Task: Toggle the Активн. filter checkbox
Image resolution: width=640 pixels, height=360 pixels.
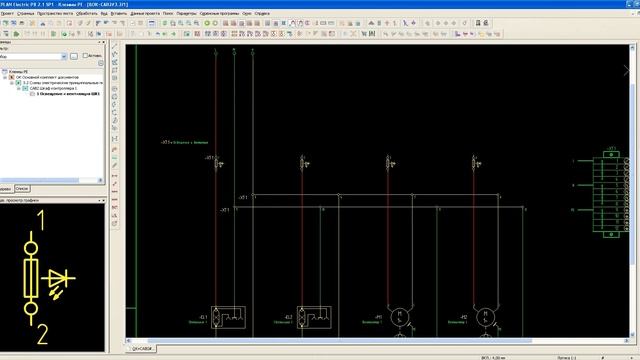Action: point(85,56)
